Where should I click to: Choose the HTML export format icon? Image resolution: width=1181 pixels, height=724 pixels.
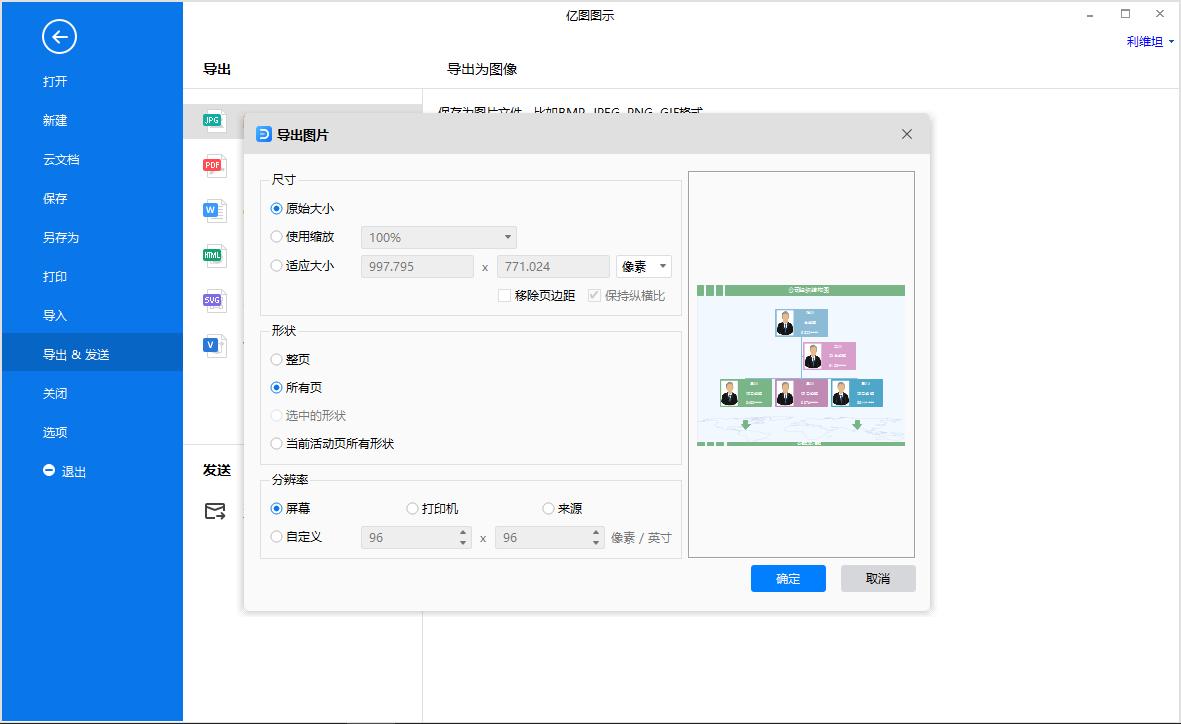click(x=211, y=255)
